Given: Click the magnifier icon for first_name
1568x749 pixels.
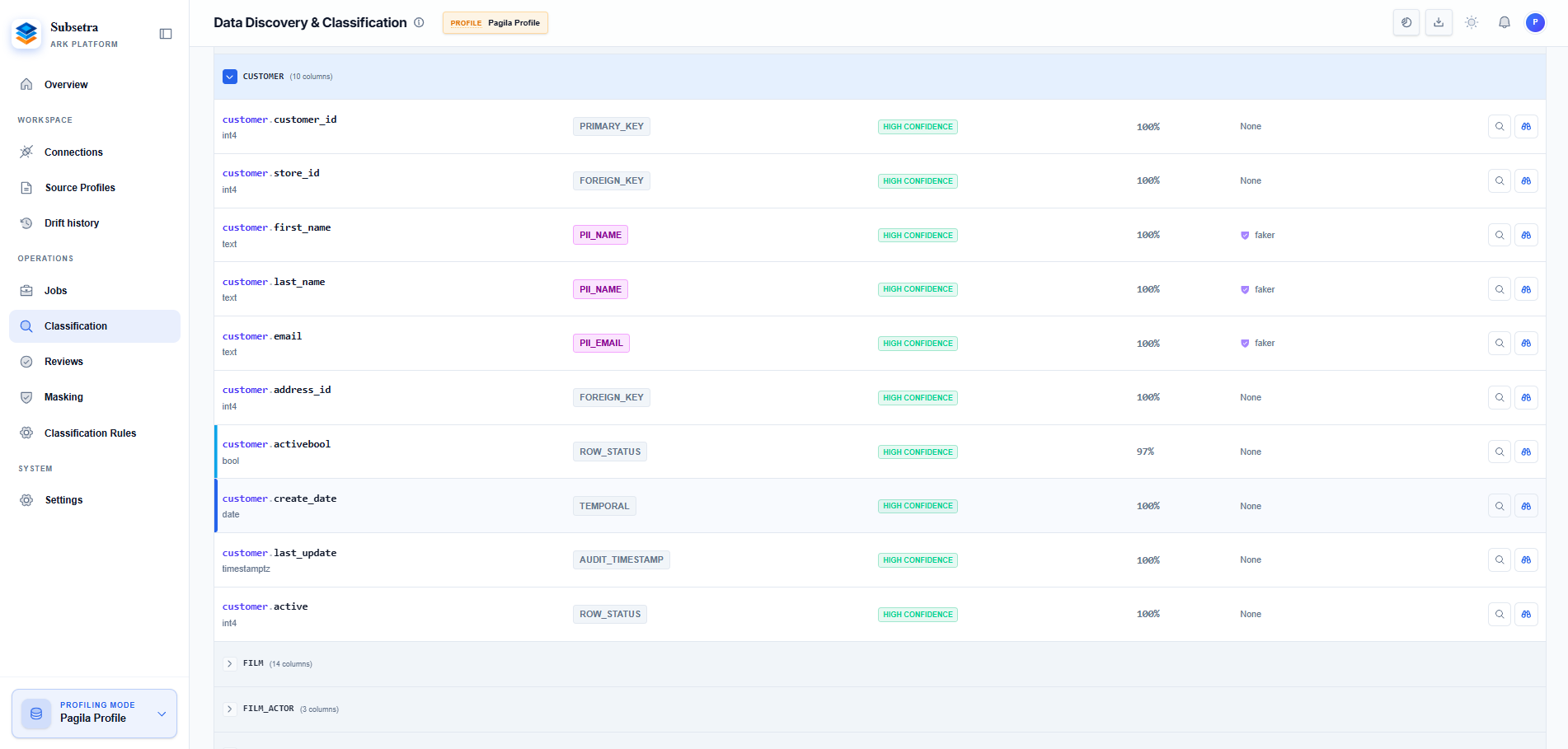Looking at the screenshot, I should (1500, 235).
